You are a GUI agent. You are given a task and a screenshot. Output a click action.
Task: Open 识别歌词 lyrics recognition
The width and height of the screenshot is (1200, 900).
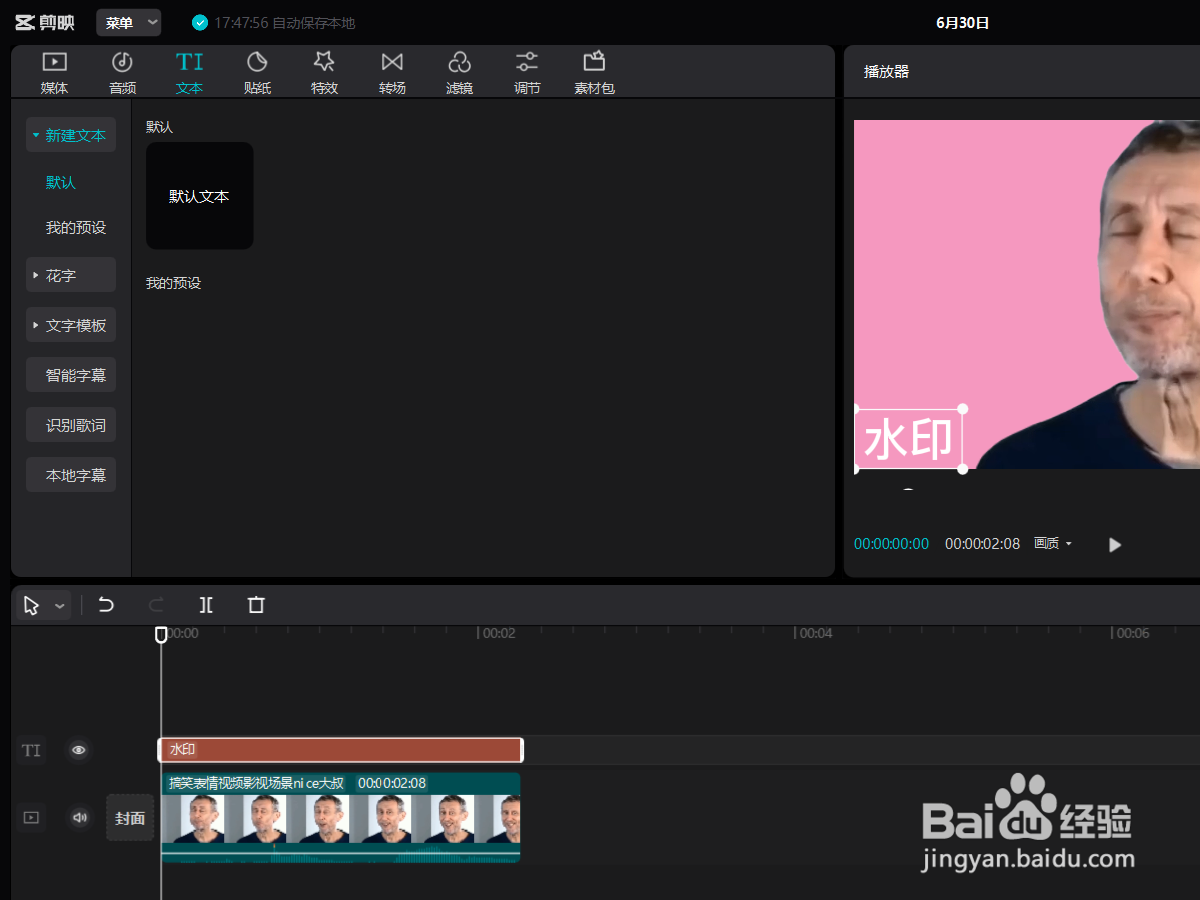point(71,425)
